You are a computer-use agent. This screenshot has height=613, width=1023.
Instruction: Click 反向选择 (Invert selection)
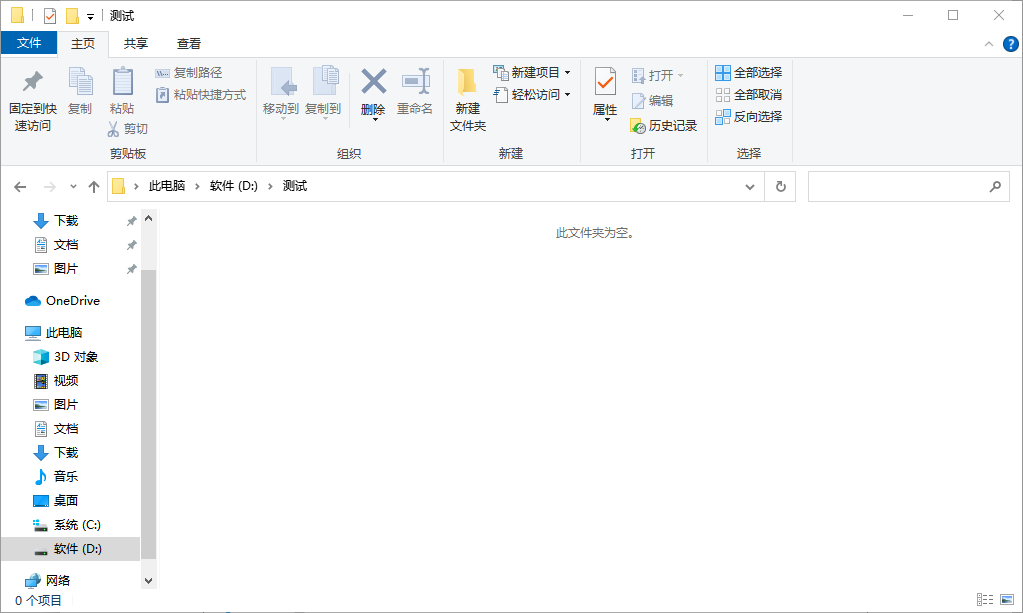click(x=750, y=115)
